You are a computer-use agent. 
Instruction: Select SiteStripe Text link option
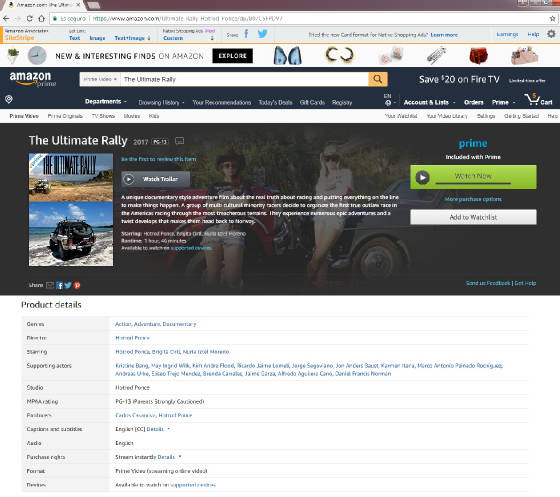[x=75, y=38]
